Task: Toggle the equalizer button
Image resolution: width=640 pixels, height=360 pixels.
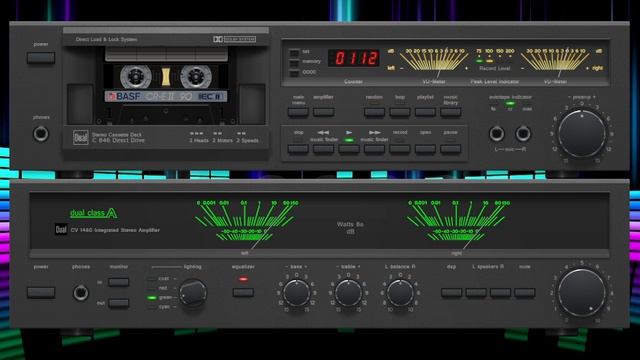Action: point(243,292)
